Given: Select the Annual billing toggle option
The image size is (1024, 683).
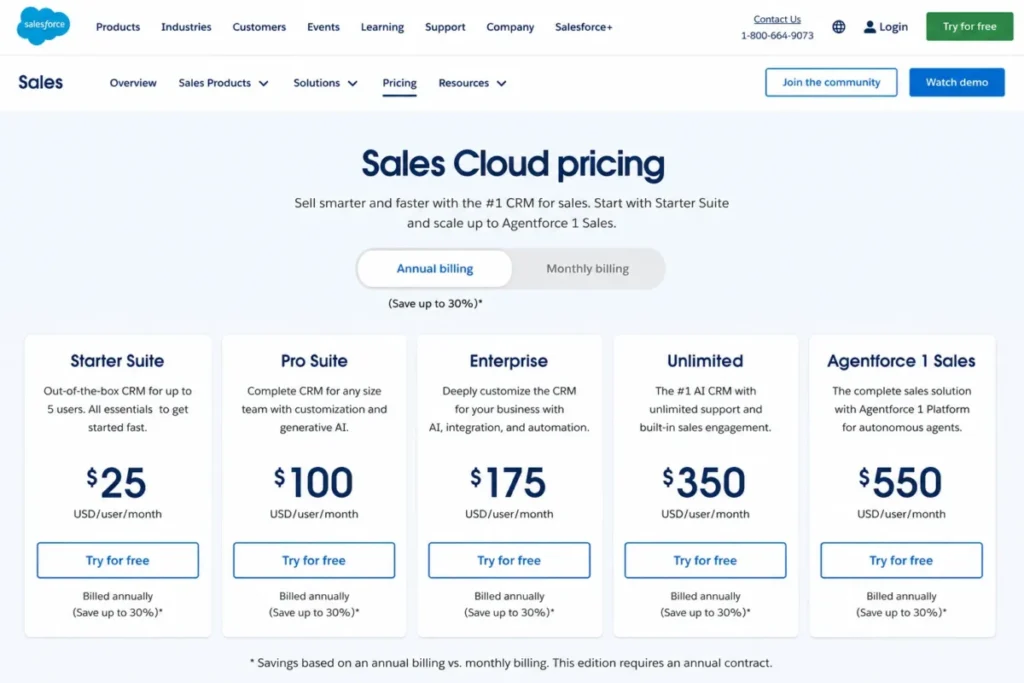Looking at the screenshot, I should [x=435, y=268].
